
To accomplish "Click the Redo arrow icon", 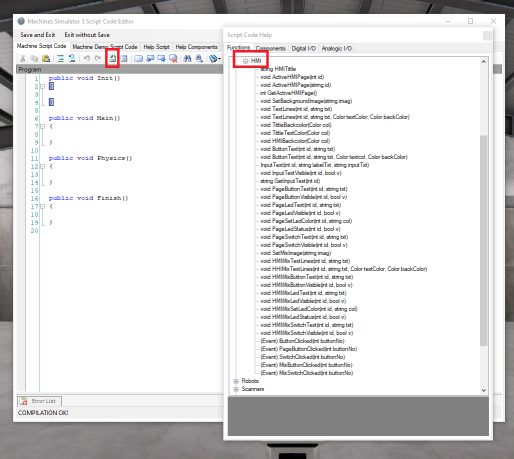I will tap(98, 59).
